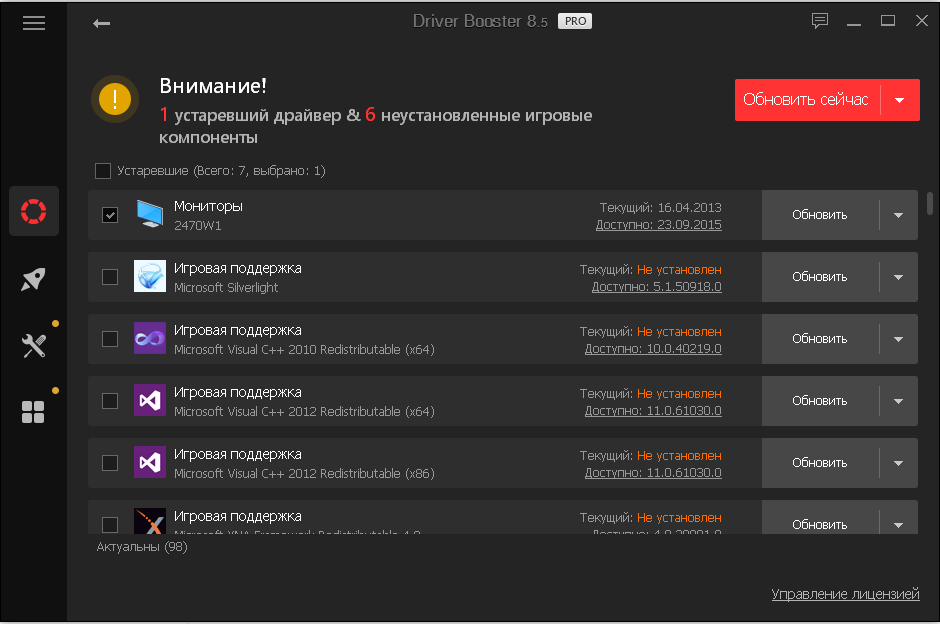Close the Driver Booster window
Screen dimensions: 940x624
pos(922,21)
